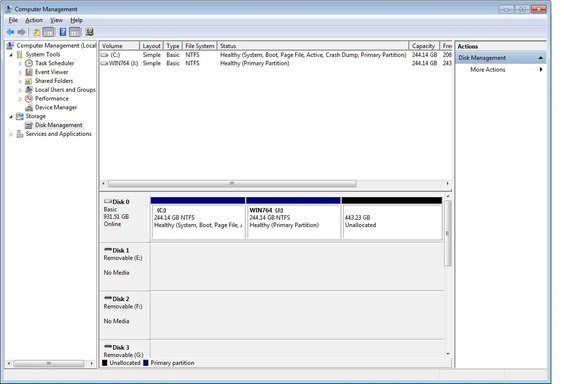Click the Back arrow toolbar icon
Screen dimensions: 564x384
pyautogui.click(x=10, y=32)
